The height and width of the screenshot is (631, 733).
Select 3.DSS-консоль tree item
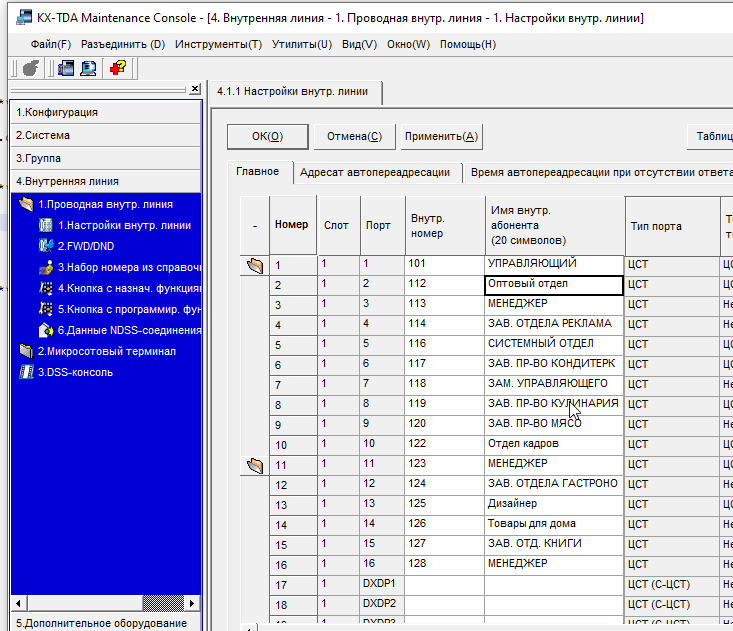tap(75, 373)
